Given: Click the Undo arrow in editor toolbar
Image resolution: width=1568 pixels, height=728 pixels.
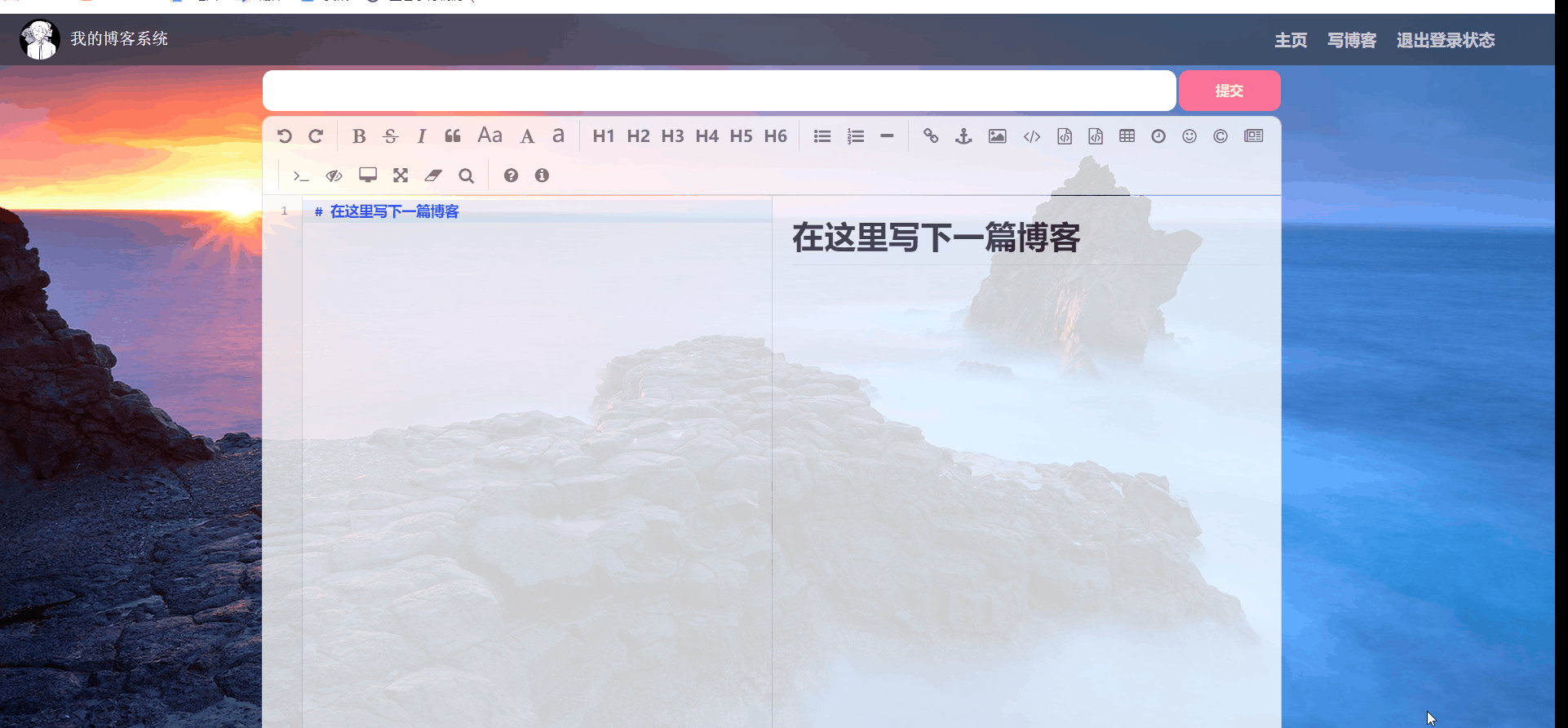Looking at the screenshot, I should pos(284,136).
